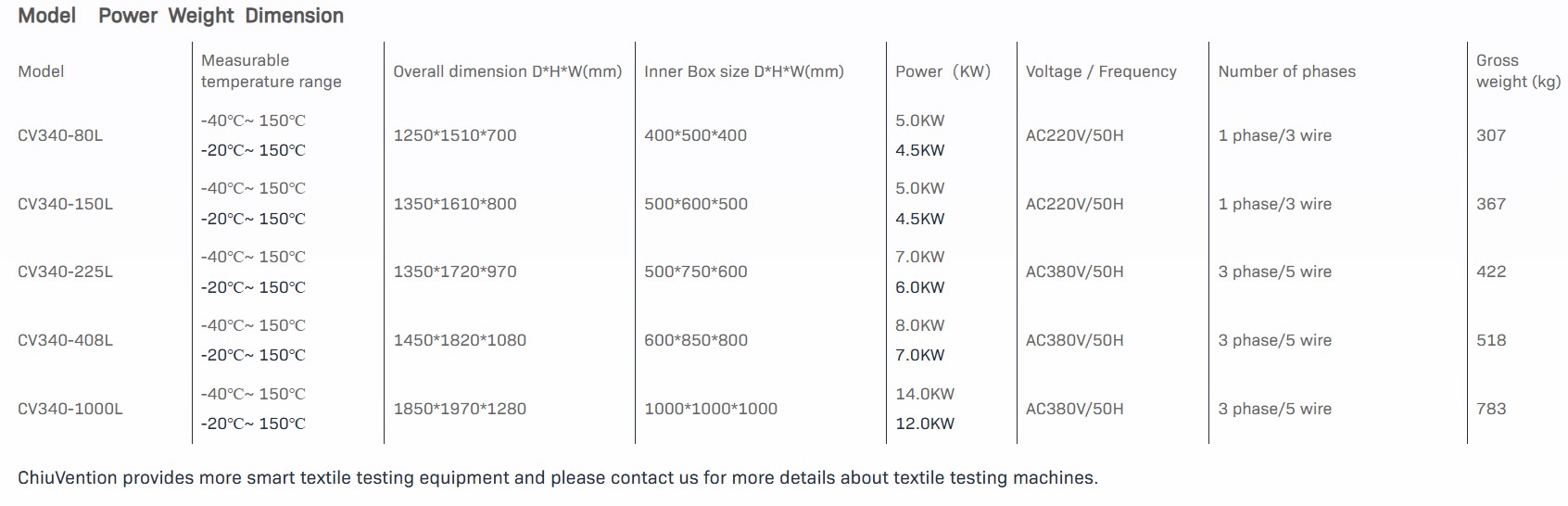1568x506 pixels.
Task: Click gross weight value 783
Action: click(1490, 409)
